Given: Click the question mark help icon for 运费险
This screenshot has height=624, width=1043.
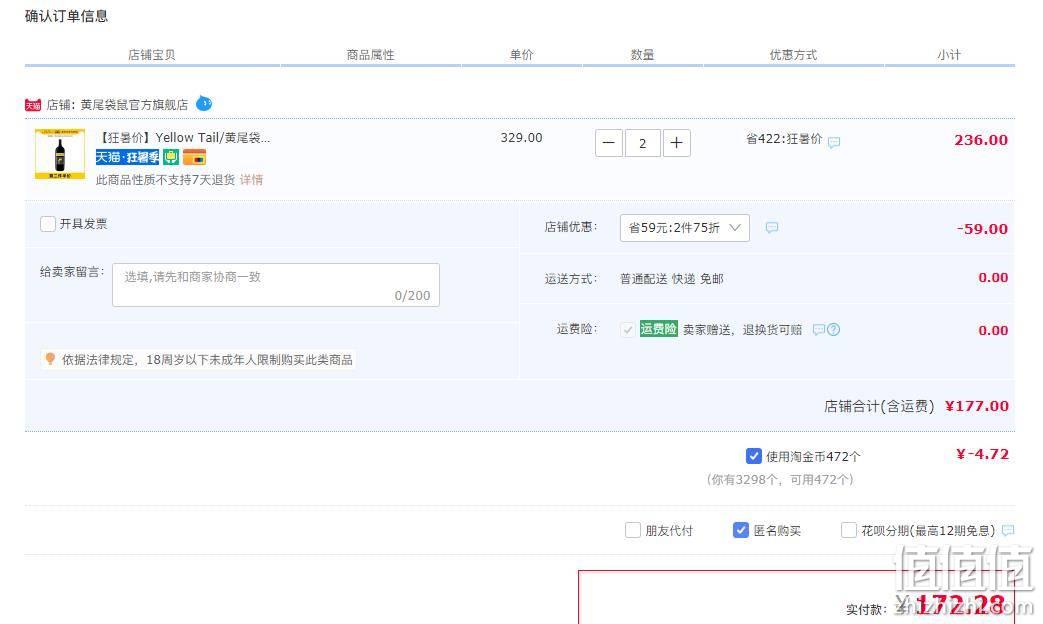Looking at the screenshot, I should coord(833,329).
